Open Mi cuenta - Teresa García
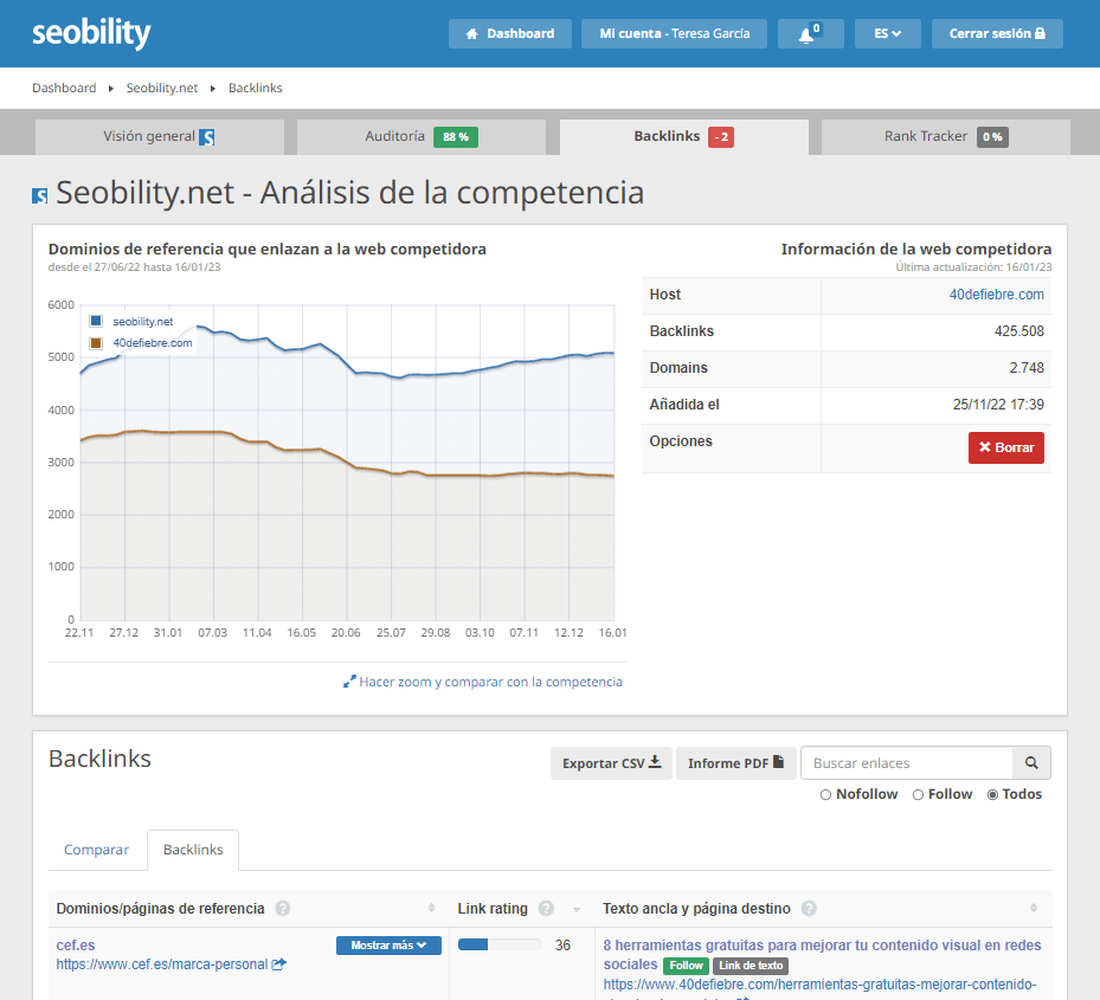This screenshot has width=1100, height=1000. click(x=674, y=34)
